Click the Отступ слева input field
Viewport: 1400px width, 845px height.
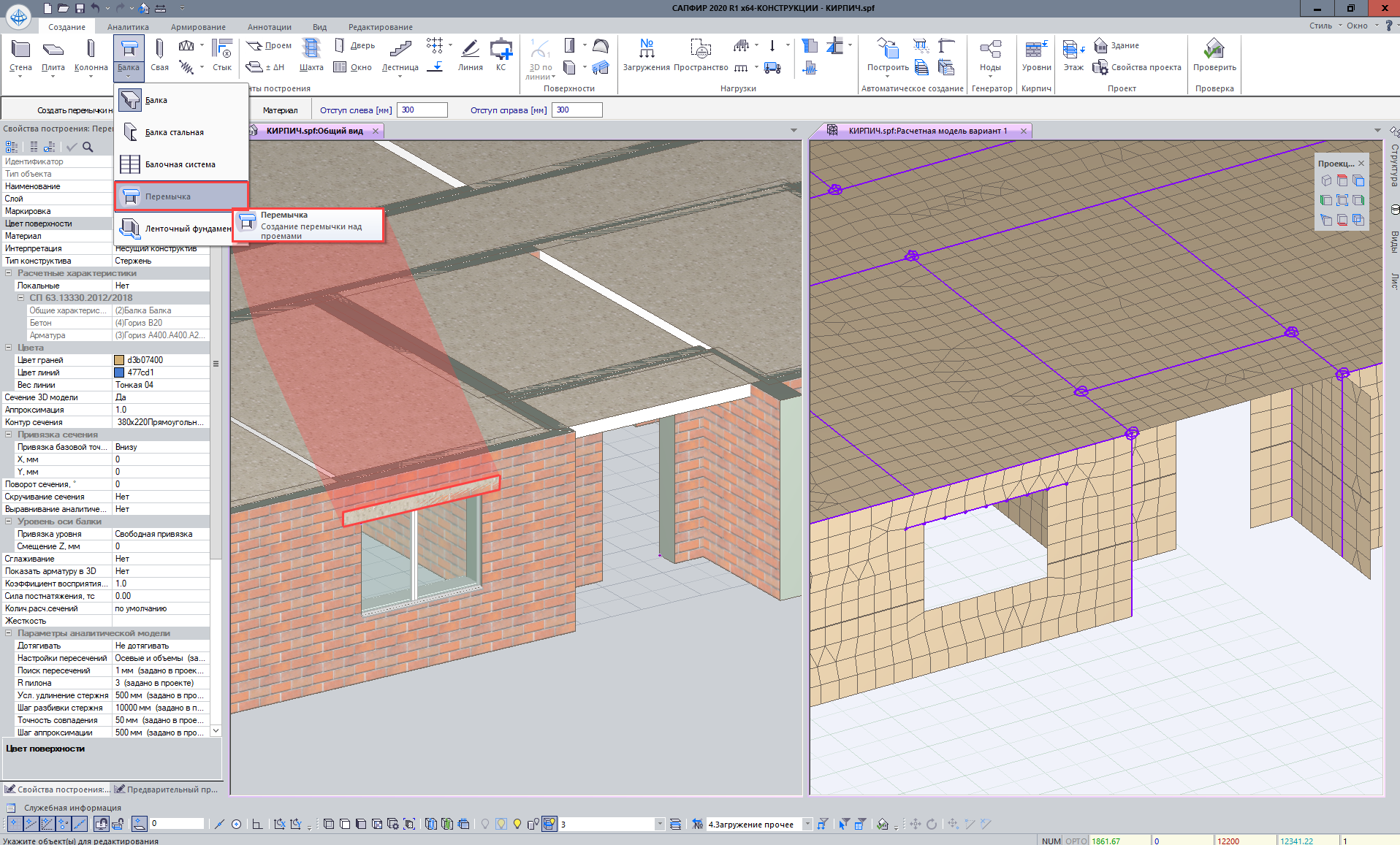pos(422,110)
